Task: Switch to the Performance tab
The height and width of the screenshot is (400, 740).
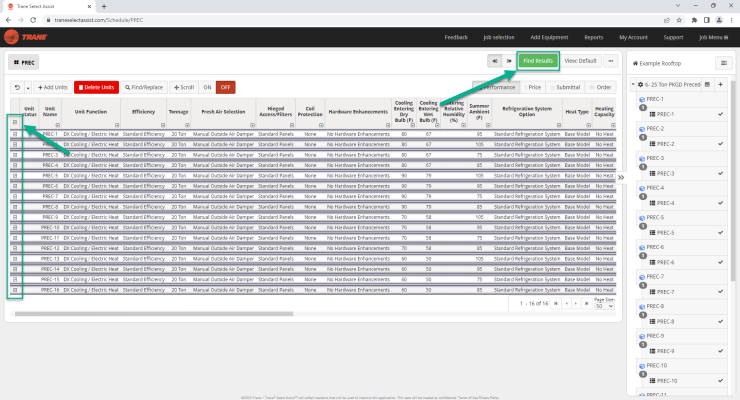Action: click(x=496, y=87)
